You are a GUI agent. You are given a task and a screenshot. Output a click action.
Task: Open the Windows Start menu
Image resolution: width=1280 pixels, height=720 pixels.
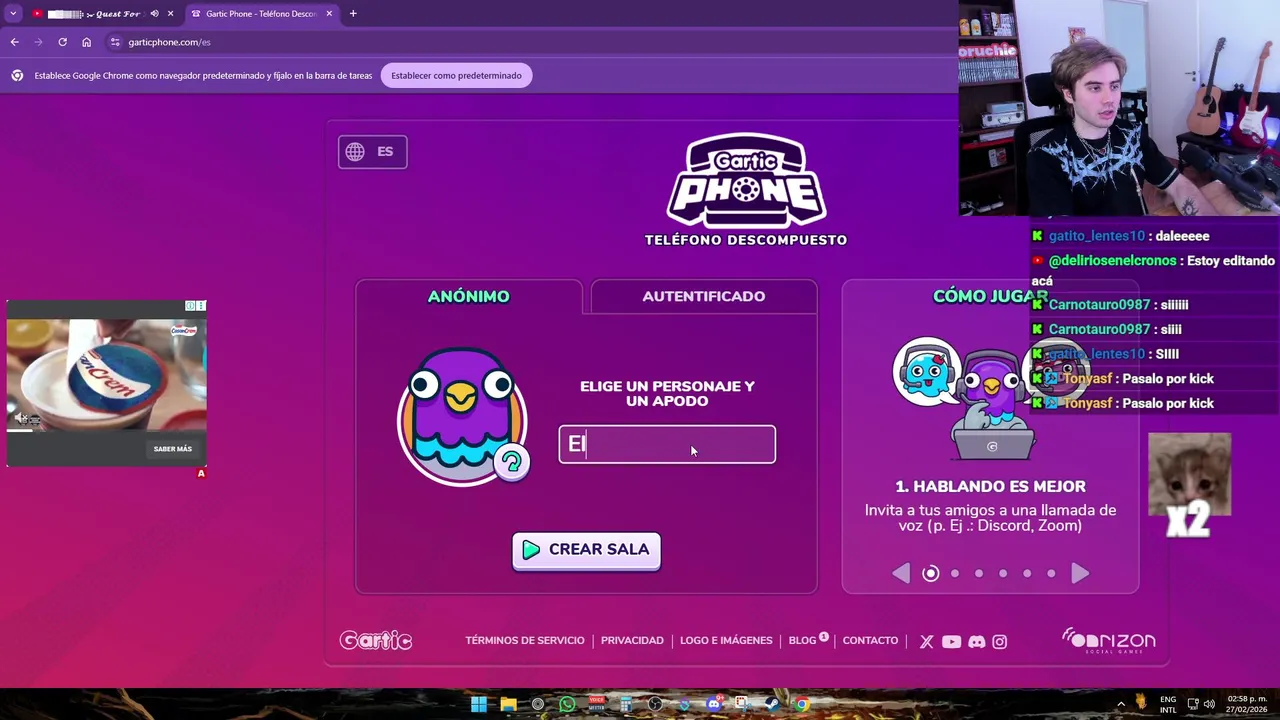pyautogui.click(x=479, y=704)
